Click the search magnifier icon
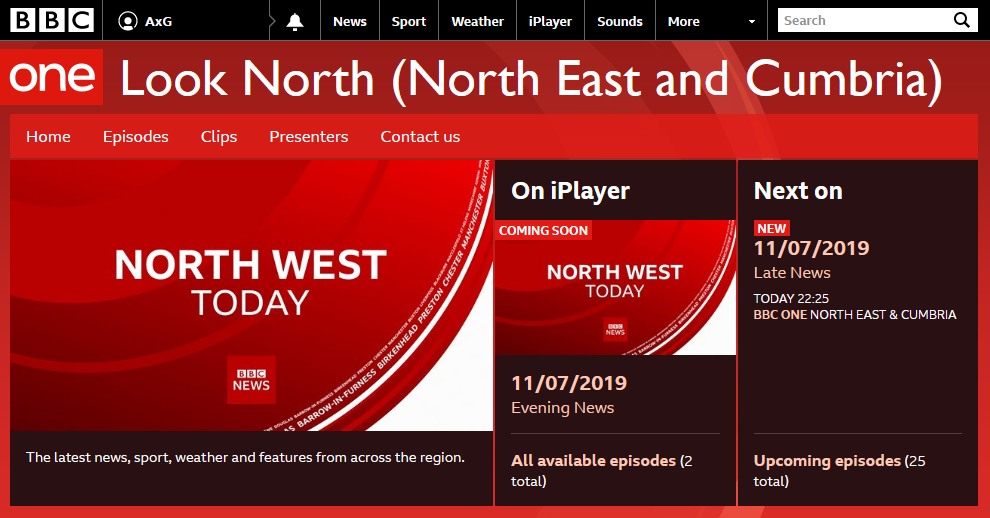The height and width of the screenshot is (518, 990). pyautogui.click(x=962, y=20)
